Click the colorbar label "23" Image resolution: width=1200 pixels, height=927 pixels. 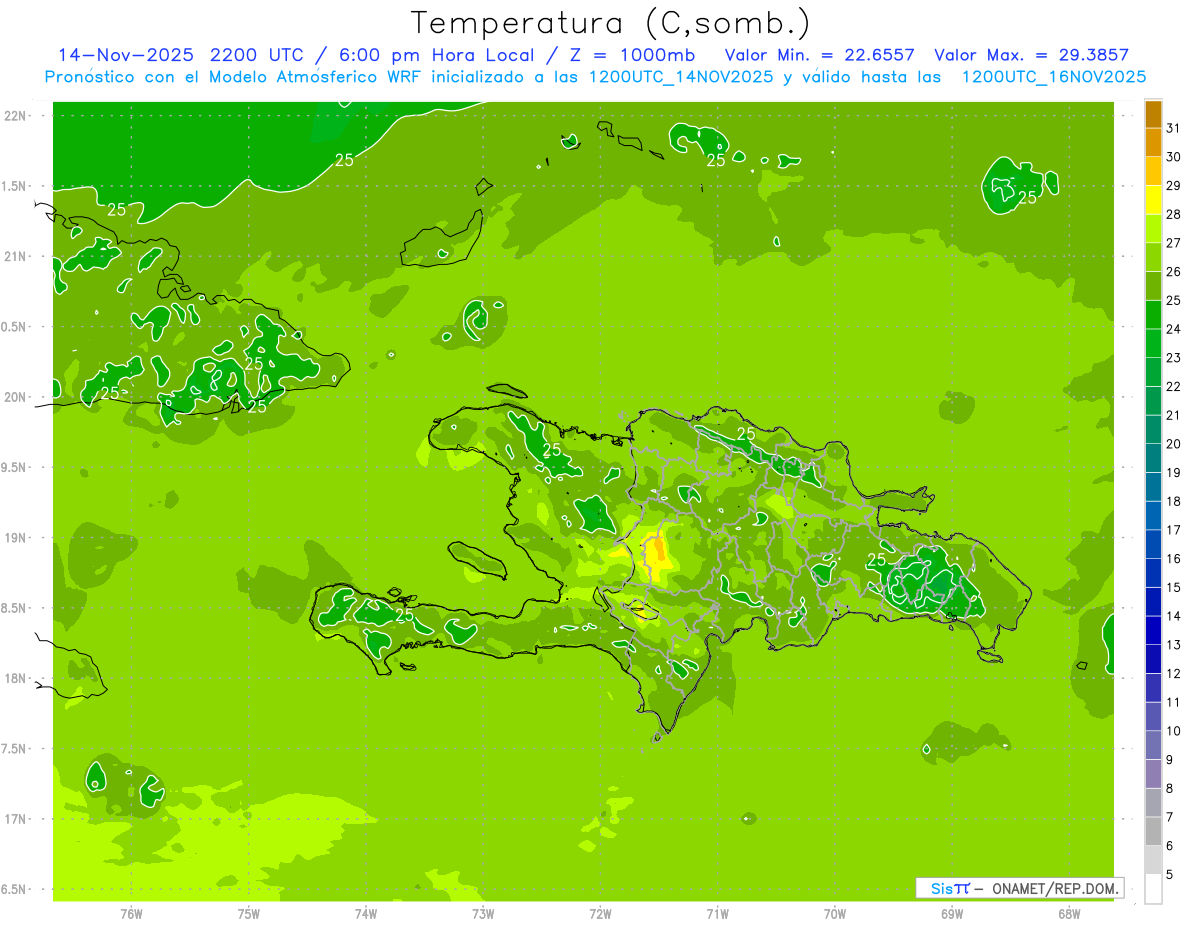1174,358
